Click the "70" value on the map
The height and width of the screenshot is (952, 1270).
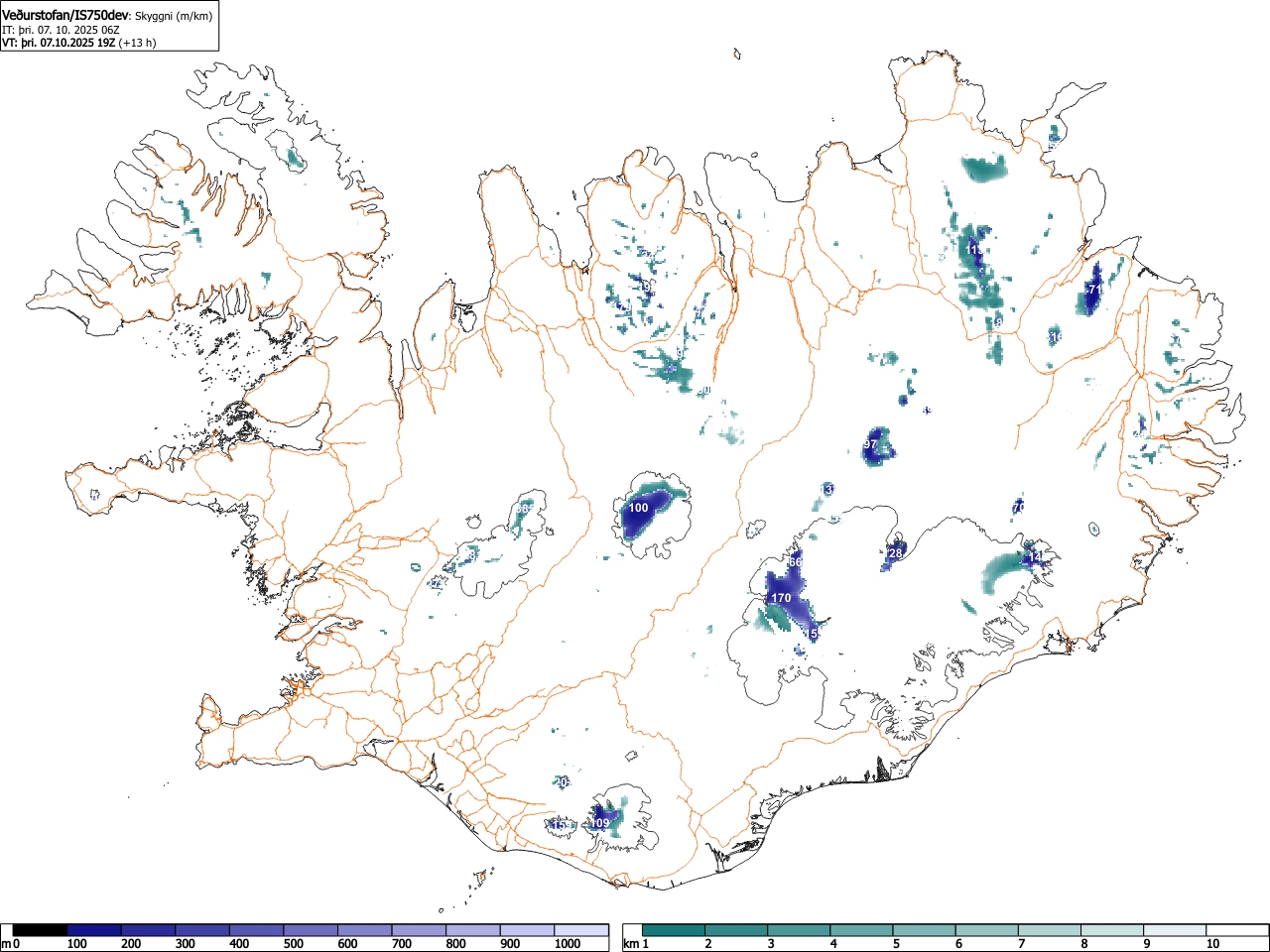[x=1018, y=508]
